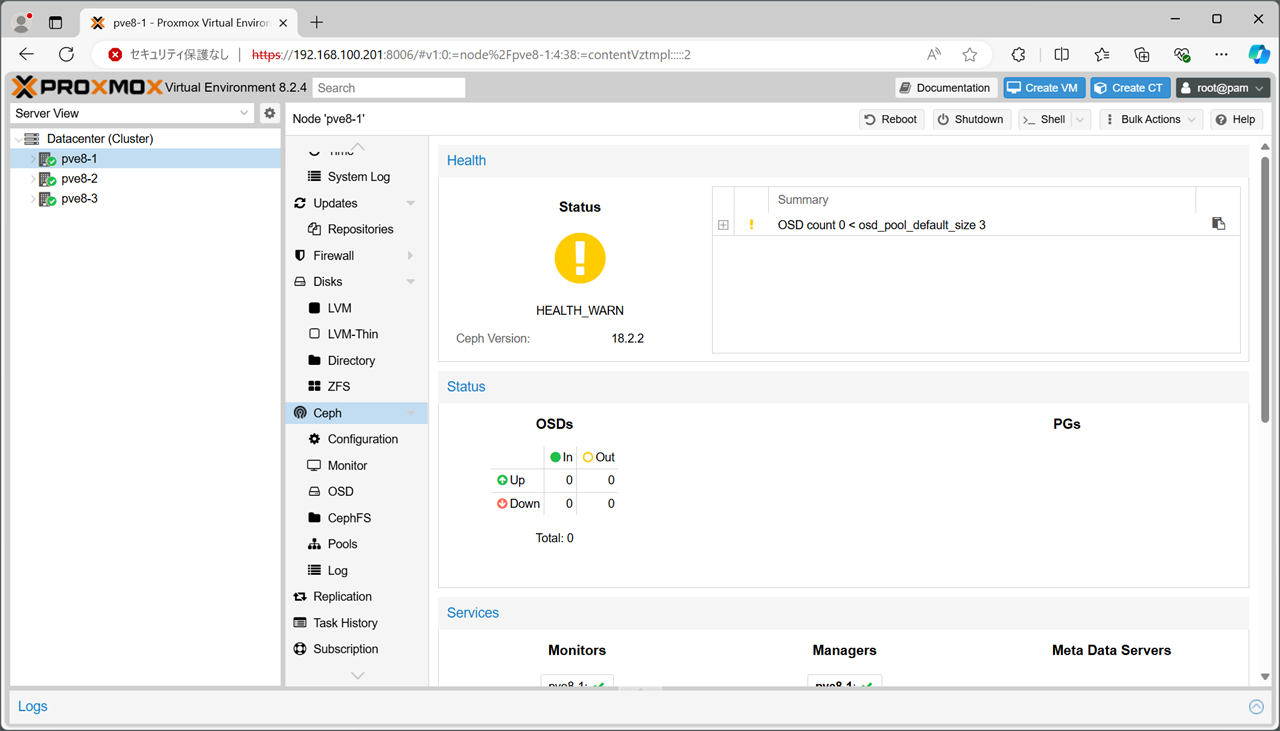This screenshot has width=1280, height=731.
Task: Click the copy icon in Health summary row
Action: [1218, 224]
